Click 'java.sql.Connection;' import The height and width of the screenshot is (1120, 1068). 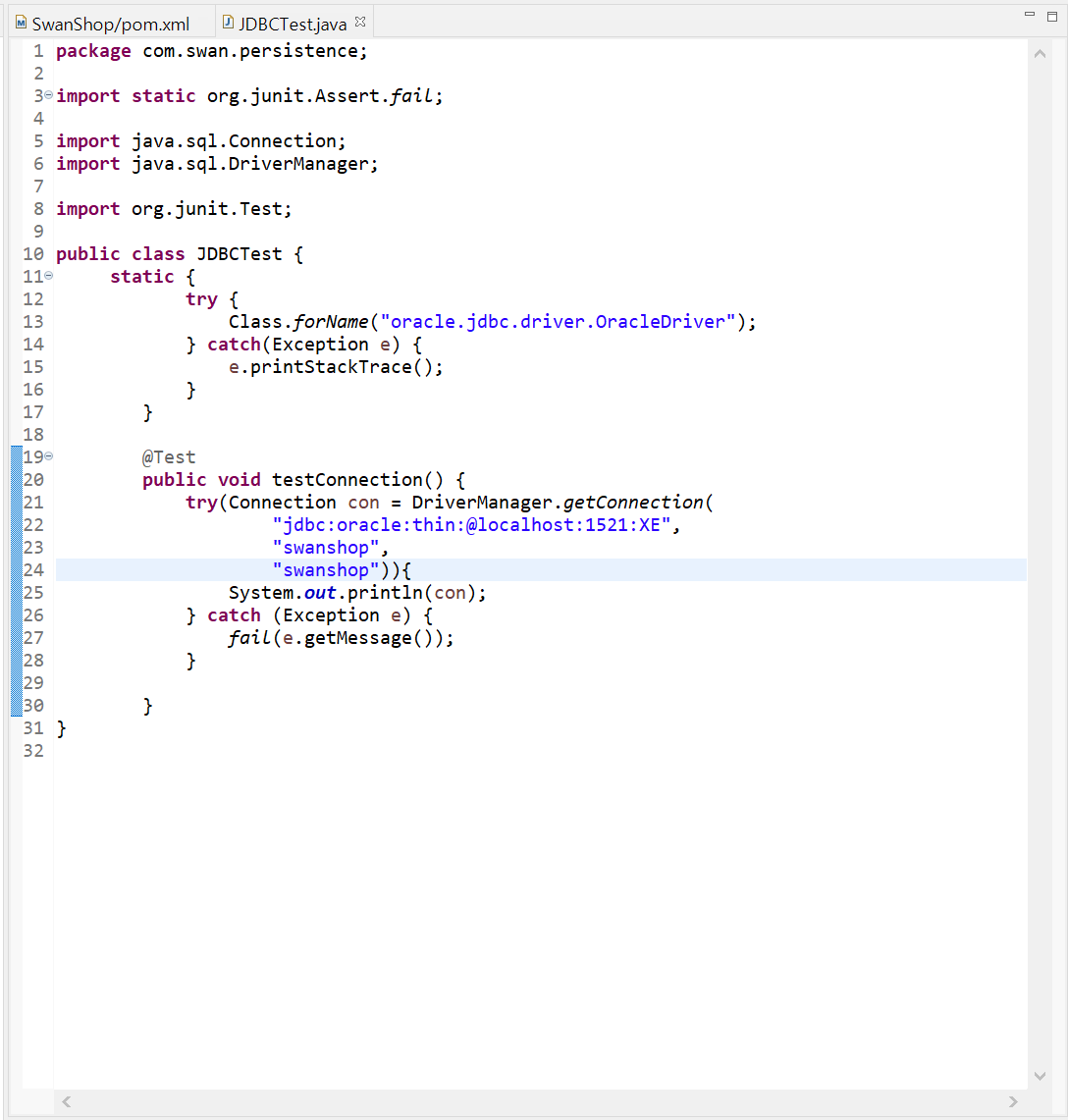coord(239,141)
